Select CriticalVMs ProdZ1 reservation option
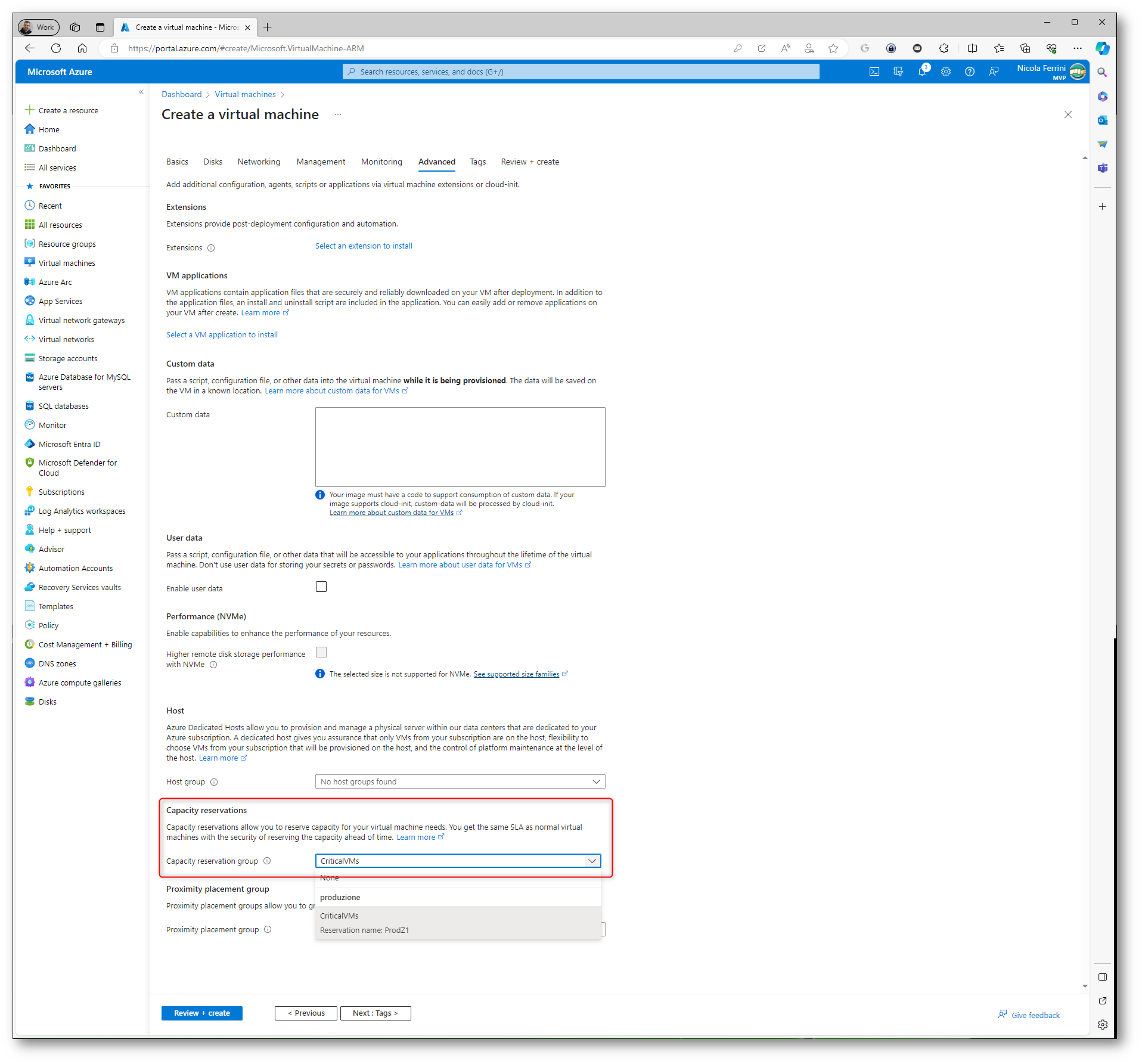This screenshot has width=1142, height=1064. (x=458, y=923)
